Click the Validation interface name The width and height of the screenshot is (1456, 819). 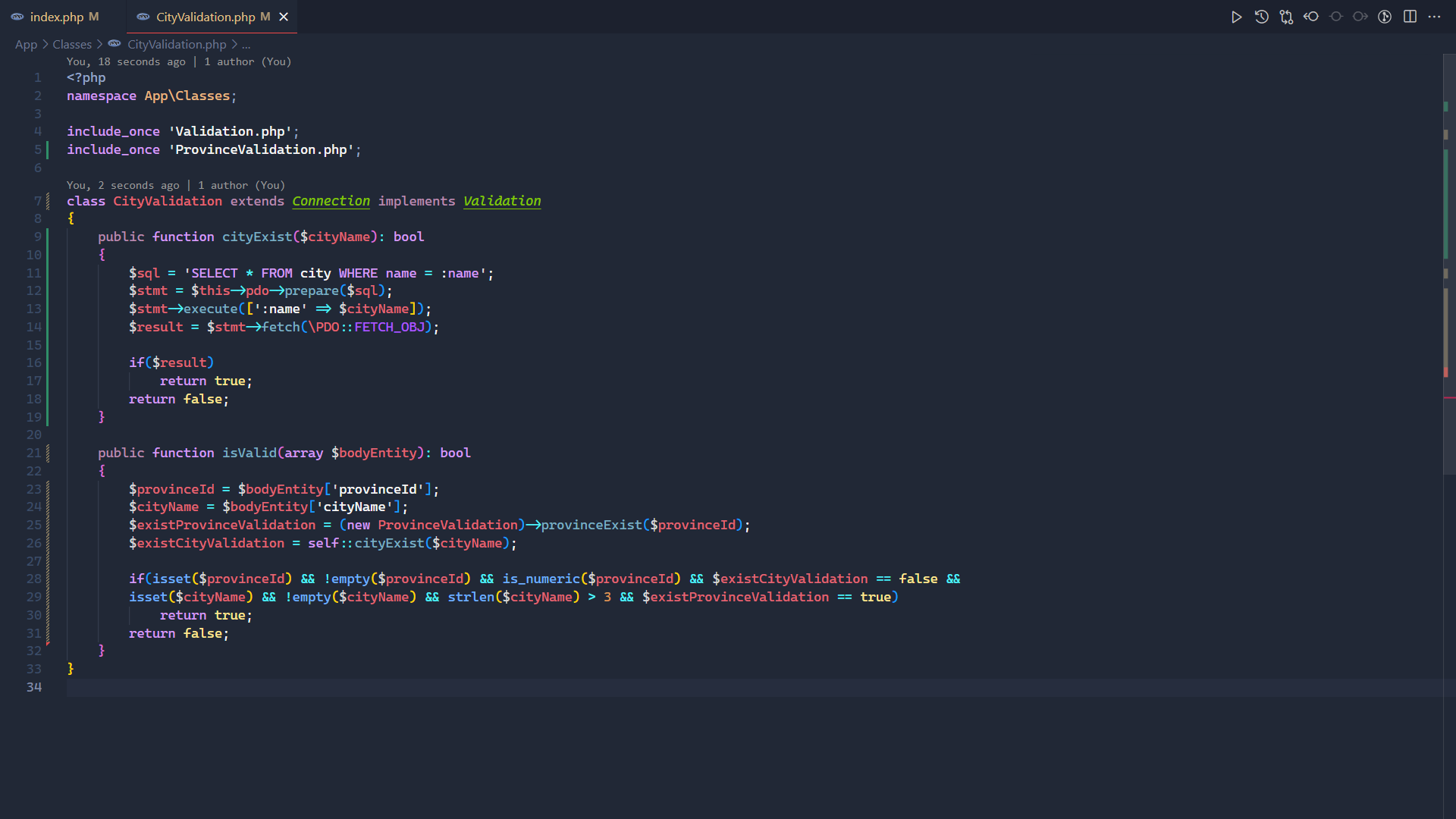pyautogui.click(x=502, y=201)
